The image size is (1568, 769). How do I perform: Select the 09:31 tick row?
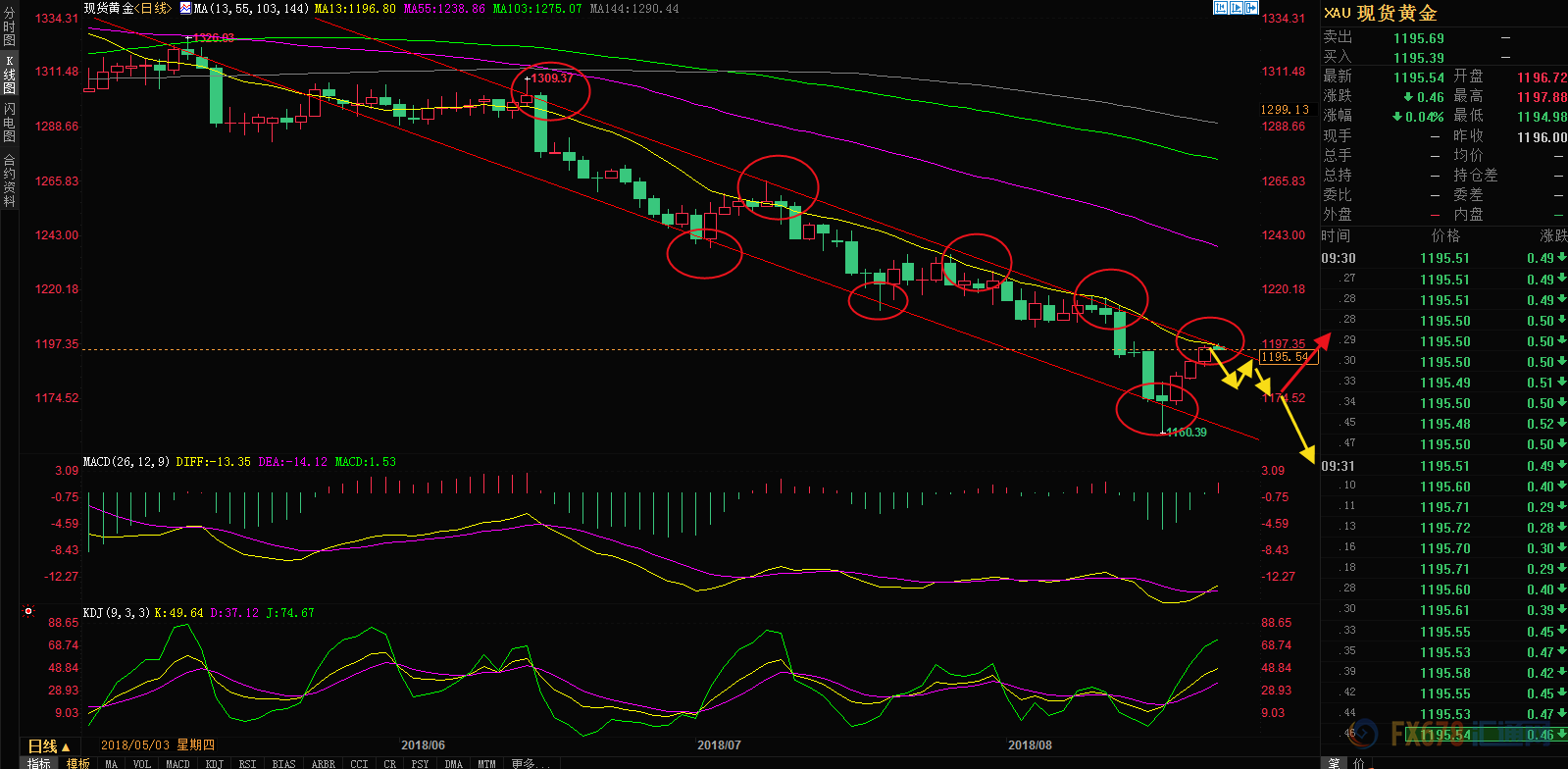click(x=1443, y=466)
